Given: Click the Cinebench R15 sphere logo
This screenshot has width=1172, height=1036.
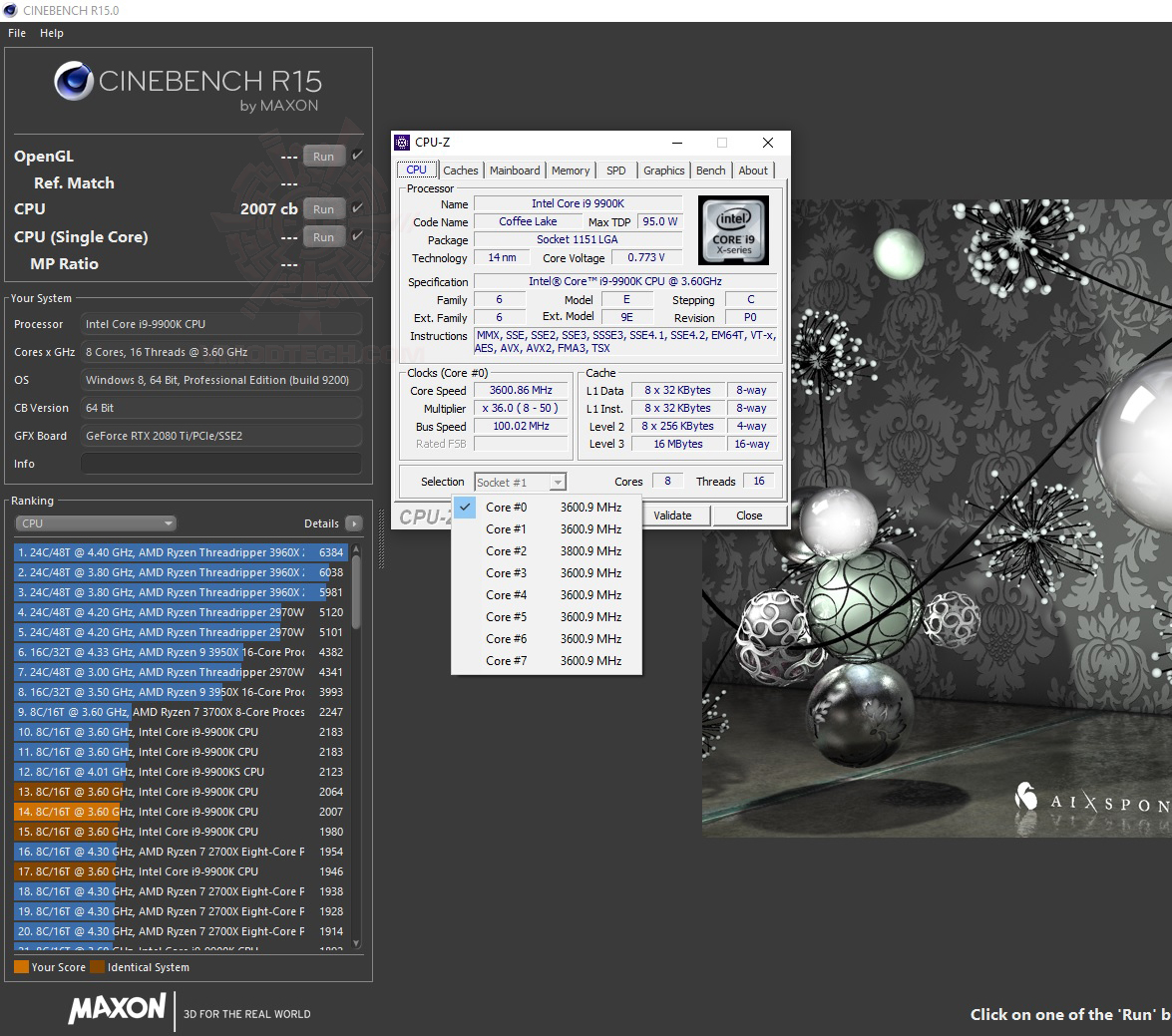Looking at the screenshot, I should (73, 82).
